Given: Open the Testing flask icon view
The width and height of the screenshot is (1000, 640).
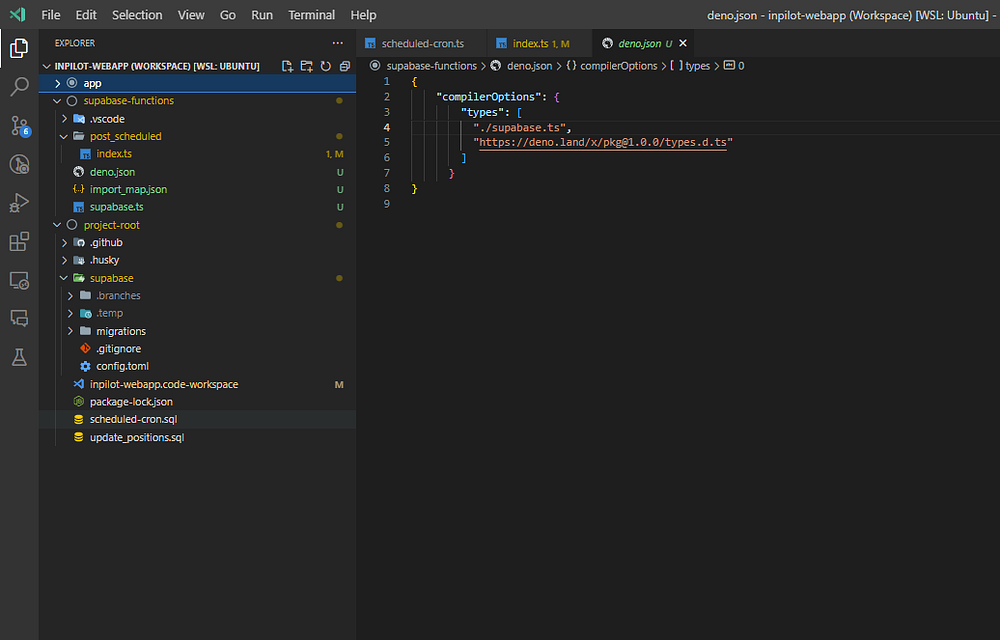Looking at the screenshot, I should click(x=19, y=357).
